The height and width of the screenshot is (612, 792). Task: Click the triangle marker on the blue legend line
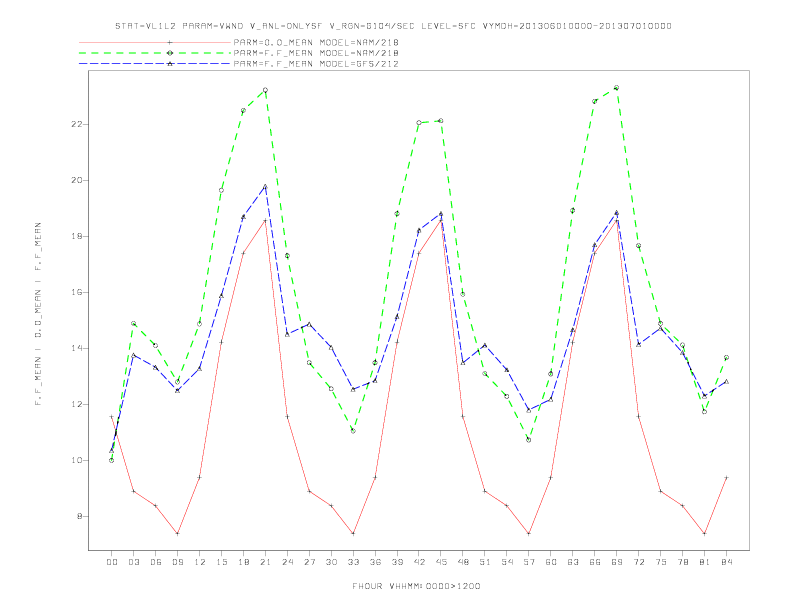pos(170,64)
